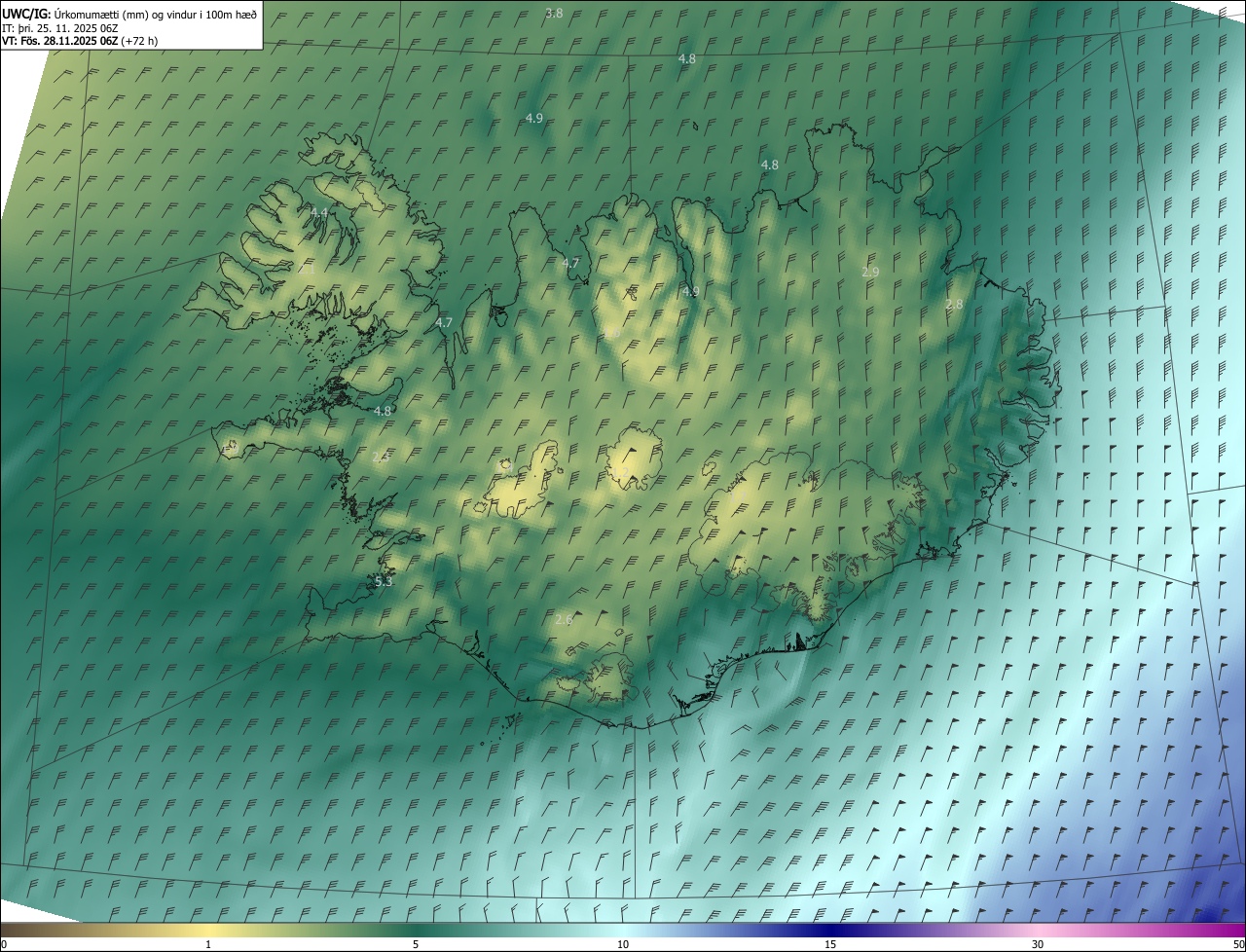Click the '2.9' value label on the map
Image resolution: width=1246 pixels, height=952 pixels.
[x=870, y=273]
